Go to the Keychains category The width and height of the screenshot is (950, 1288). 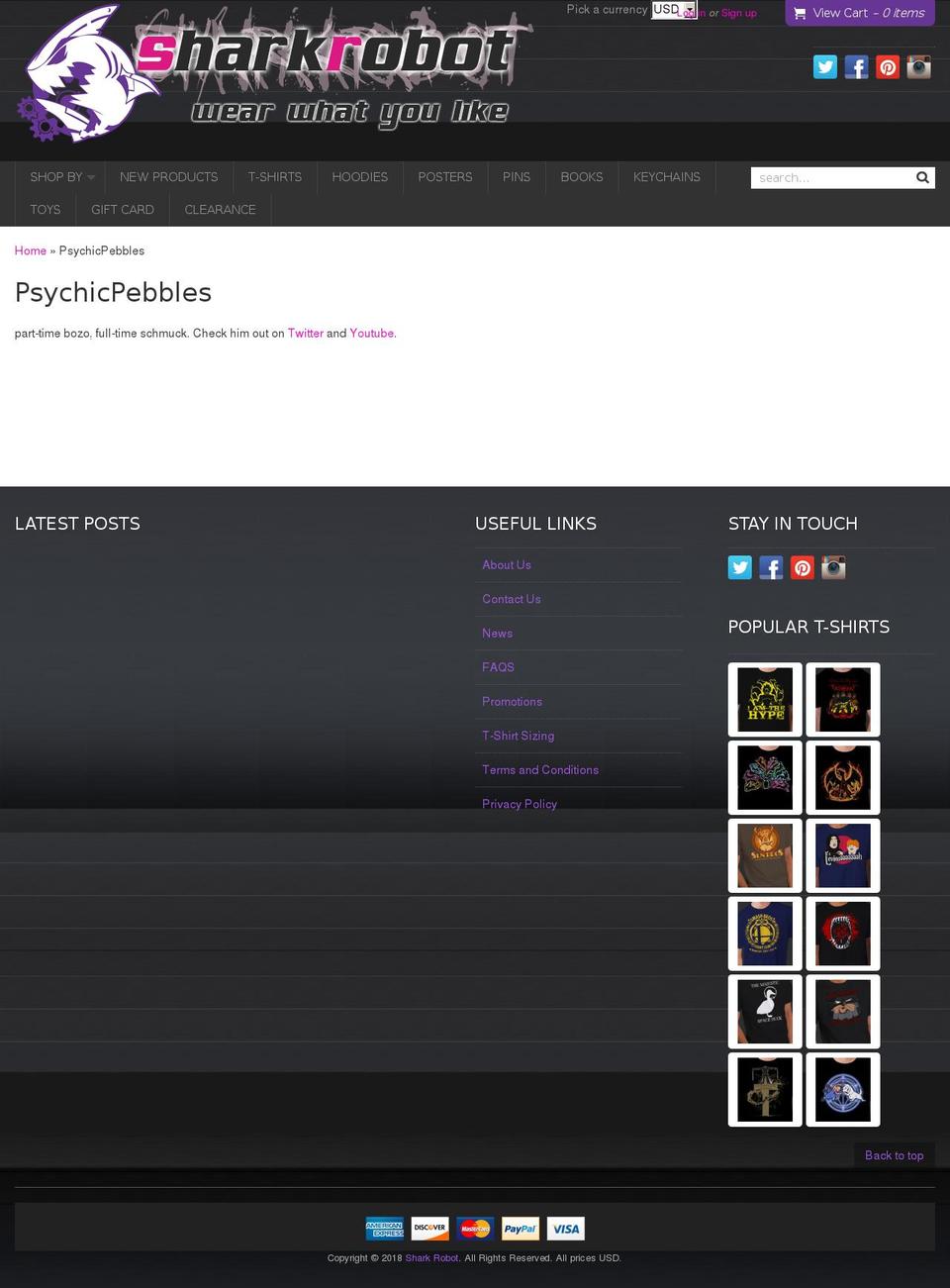pos(667,177)
